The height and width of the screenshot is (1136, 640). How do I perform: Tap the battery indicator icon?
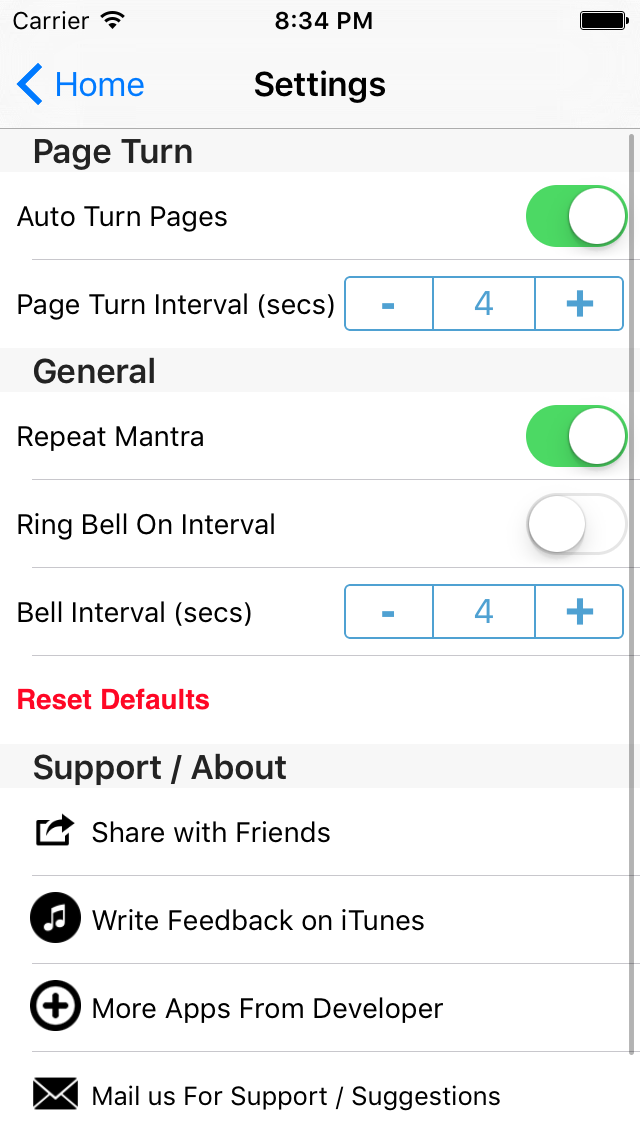pos(603,20)
